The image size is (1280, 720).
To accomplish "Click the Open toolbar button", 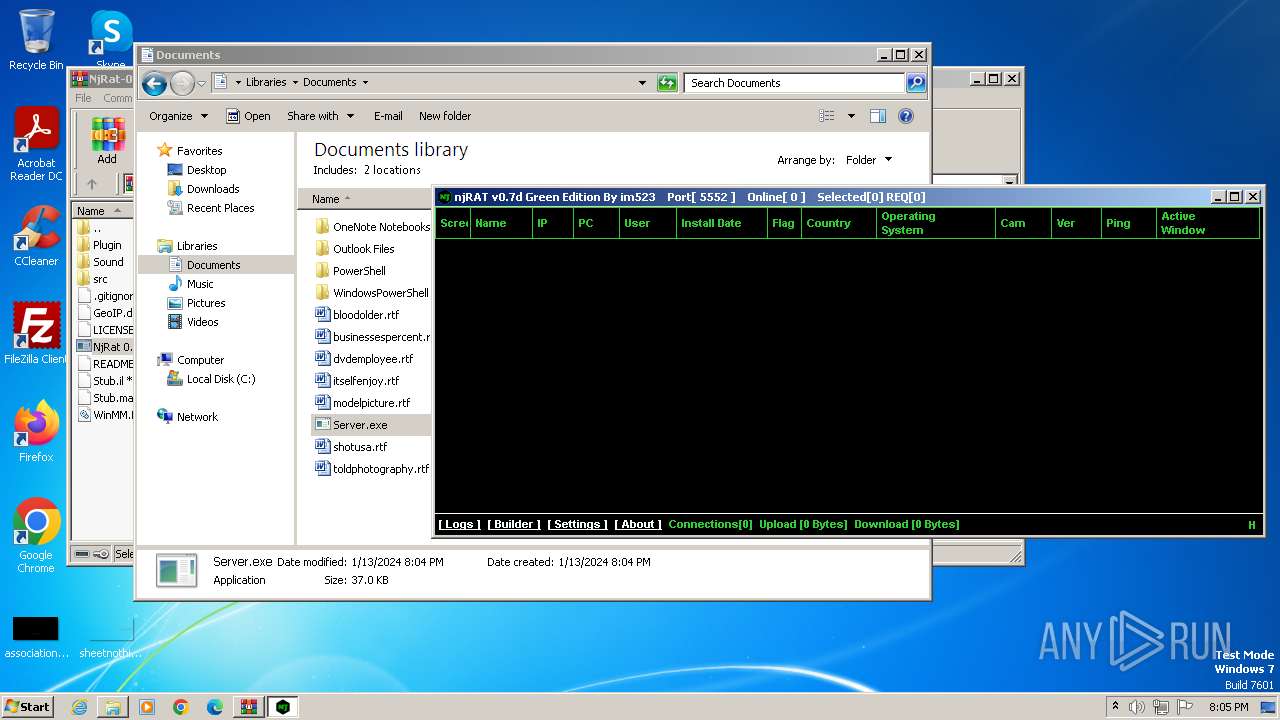I will [248, 116].
